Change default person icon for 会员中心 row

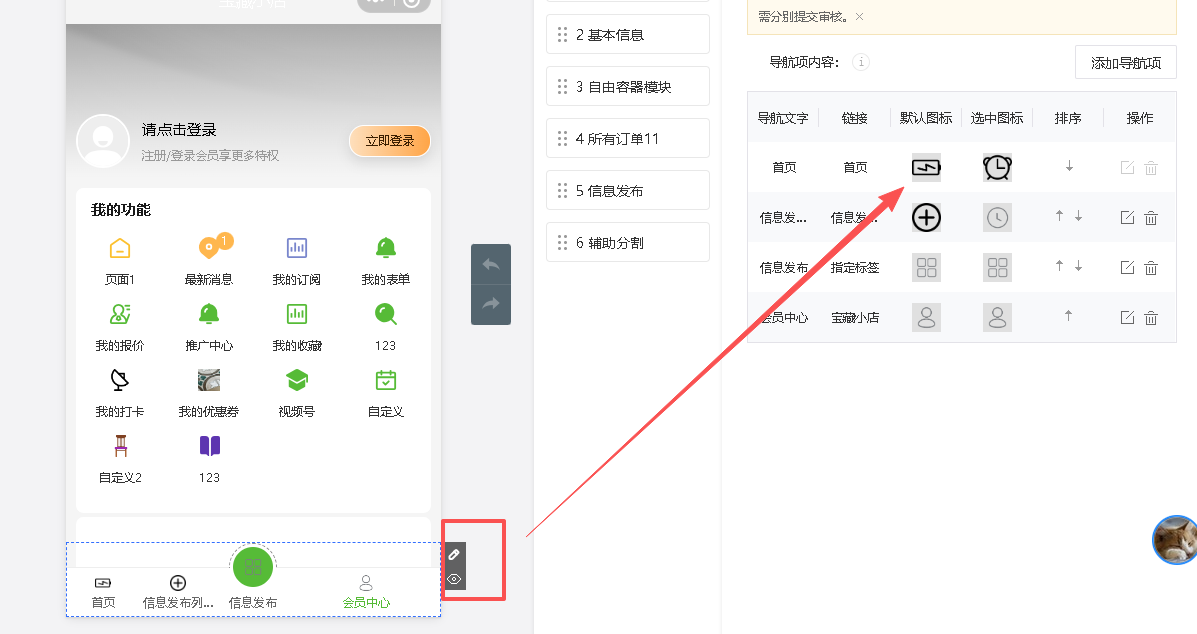coord(926,317)
